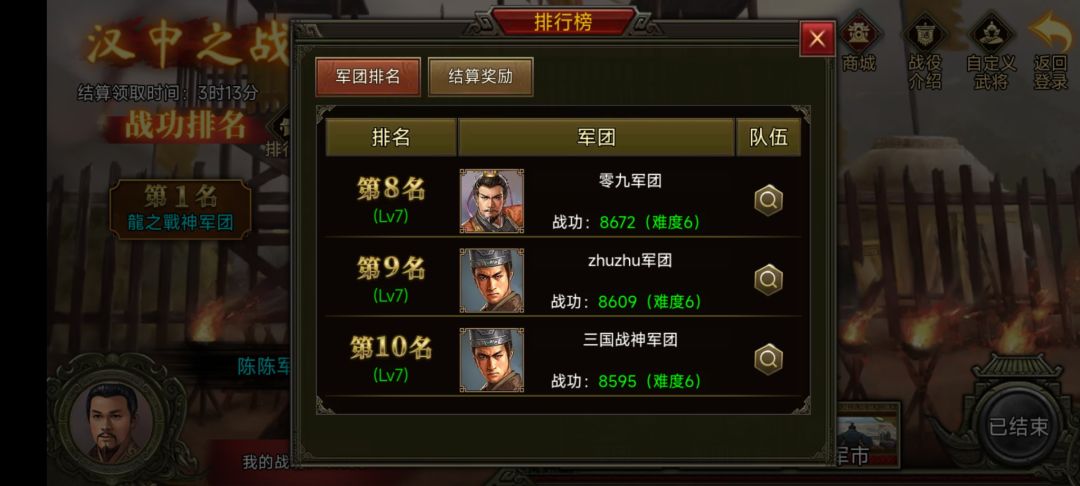The width and height of the screenshot is (1080, 486).
Task: Select the 第1名 龍之戰神军团 banner
Action: tap(180, 209)
